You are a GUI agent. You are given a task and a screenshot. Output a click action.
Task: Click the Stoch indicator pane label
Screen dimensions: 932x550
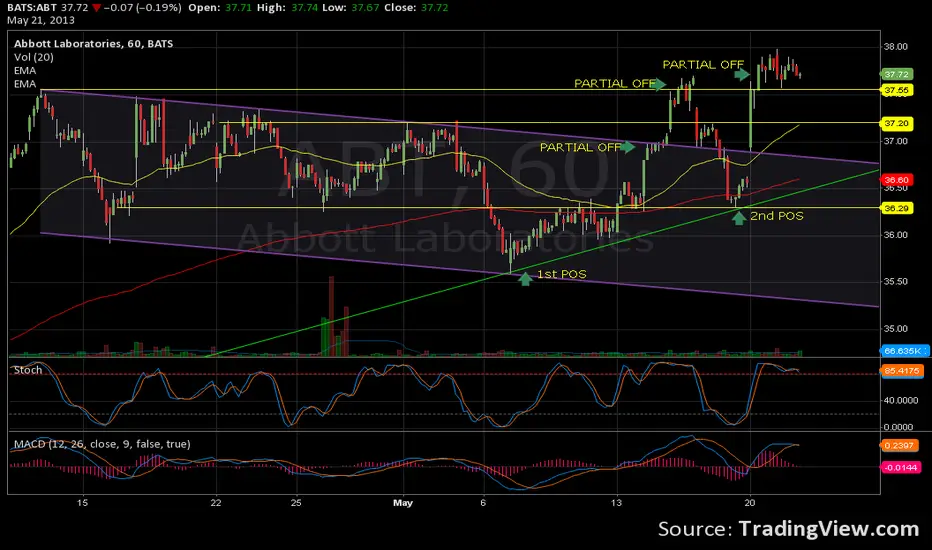click(28, 370)
